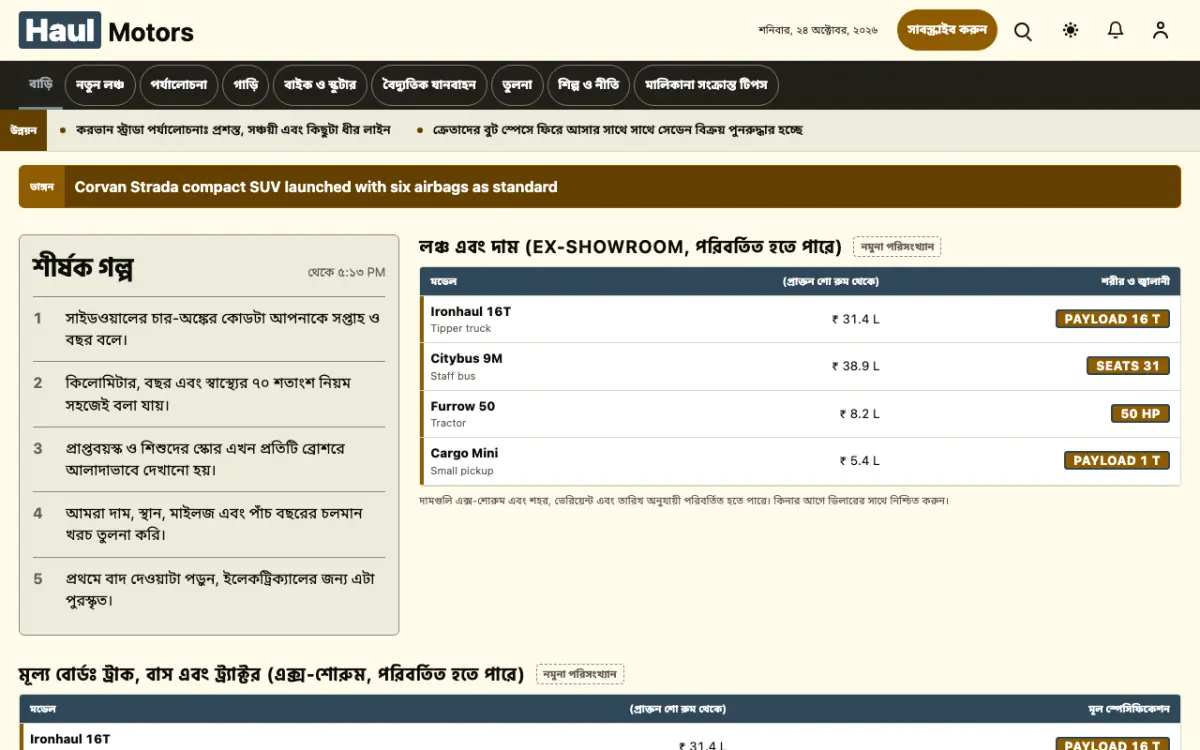1200x750 pixels.
Task: Go to Haul Motors logo home
Action: [106, 31]
